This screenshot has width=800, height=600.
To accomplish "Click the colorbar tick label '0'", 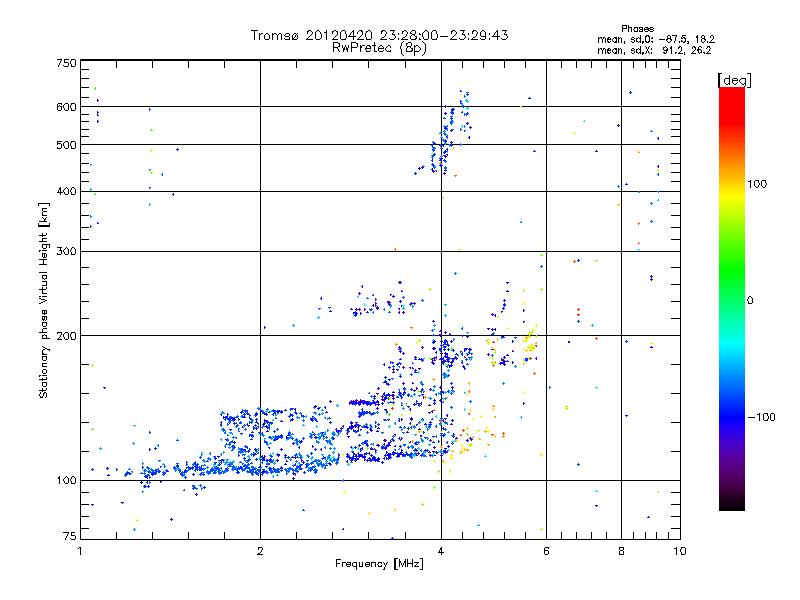I will [750, 301].
